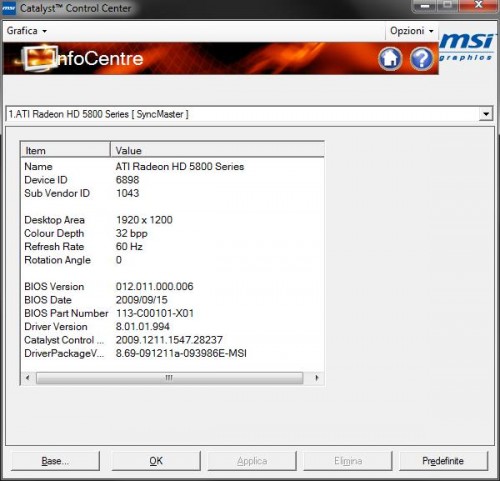Viewport: 500px width, 481px height.
Task: Click the horizontal scrollbar right arrow
Action: [x=317, y=378]
